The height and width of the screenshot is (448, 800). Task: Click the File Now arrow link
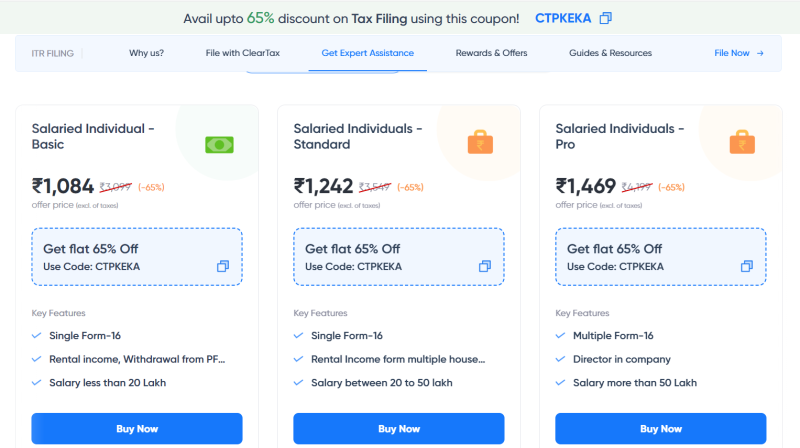point(739,53)
